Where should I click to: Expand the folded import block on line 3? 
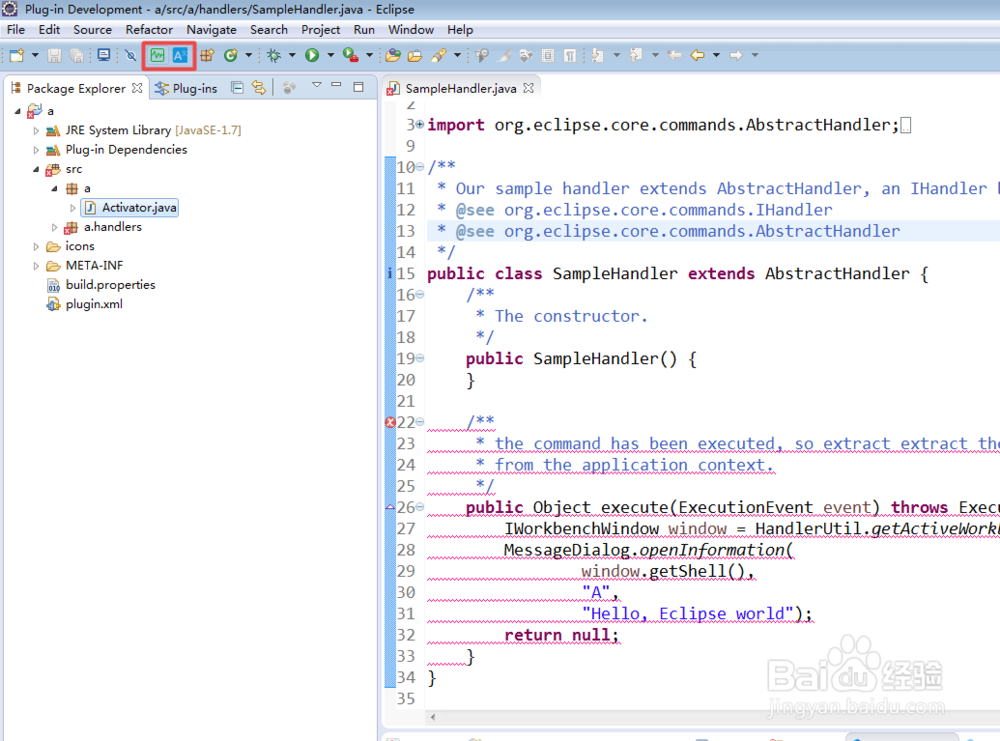point(420,124)
